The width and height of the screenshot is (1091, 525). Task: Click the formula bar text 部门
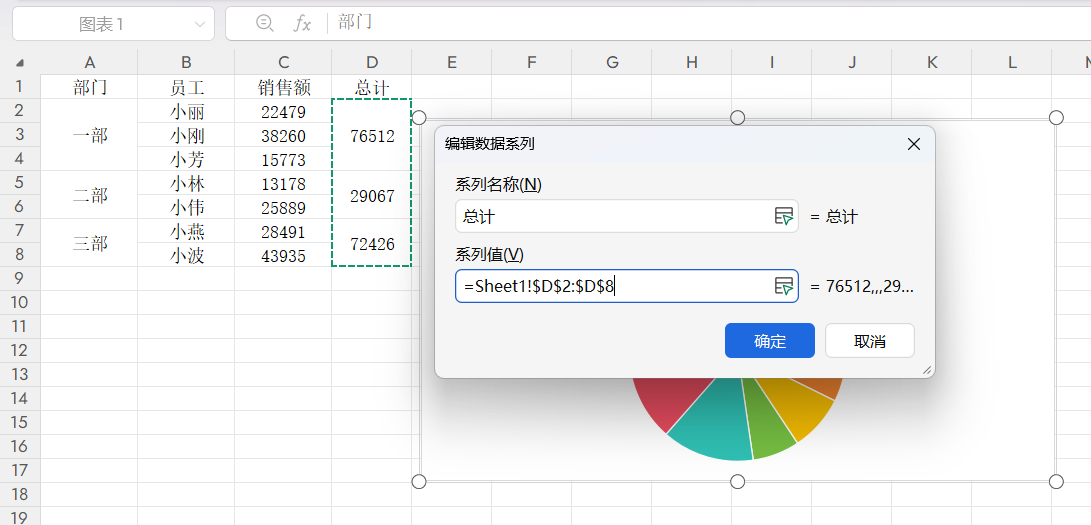tap(355, 22)
